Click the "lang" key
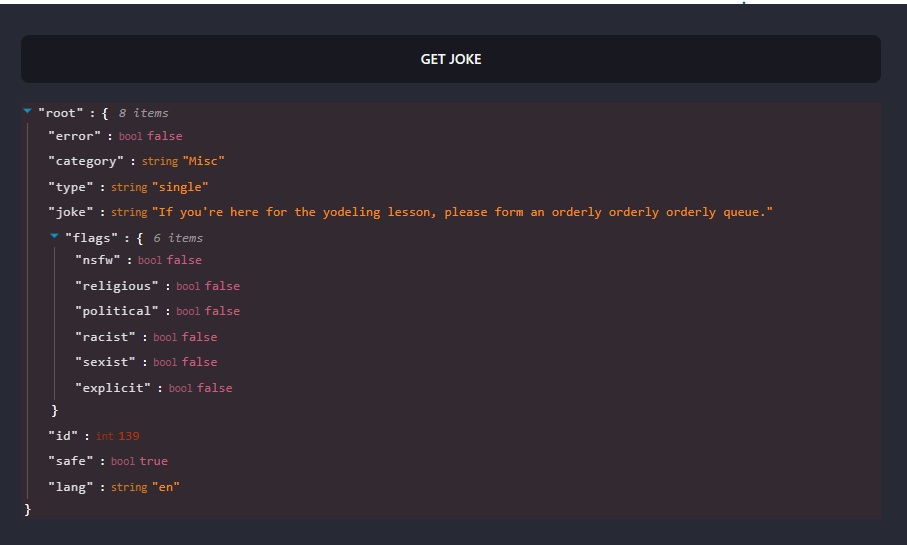The height and width of the screenshot is (545, 907). [71, 487]
